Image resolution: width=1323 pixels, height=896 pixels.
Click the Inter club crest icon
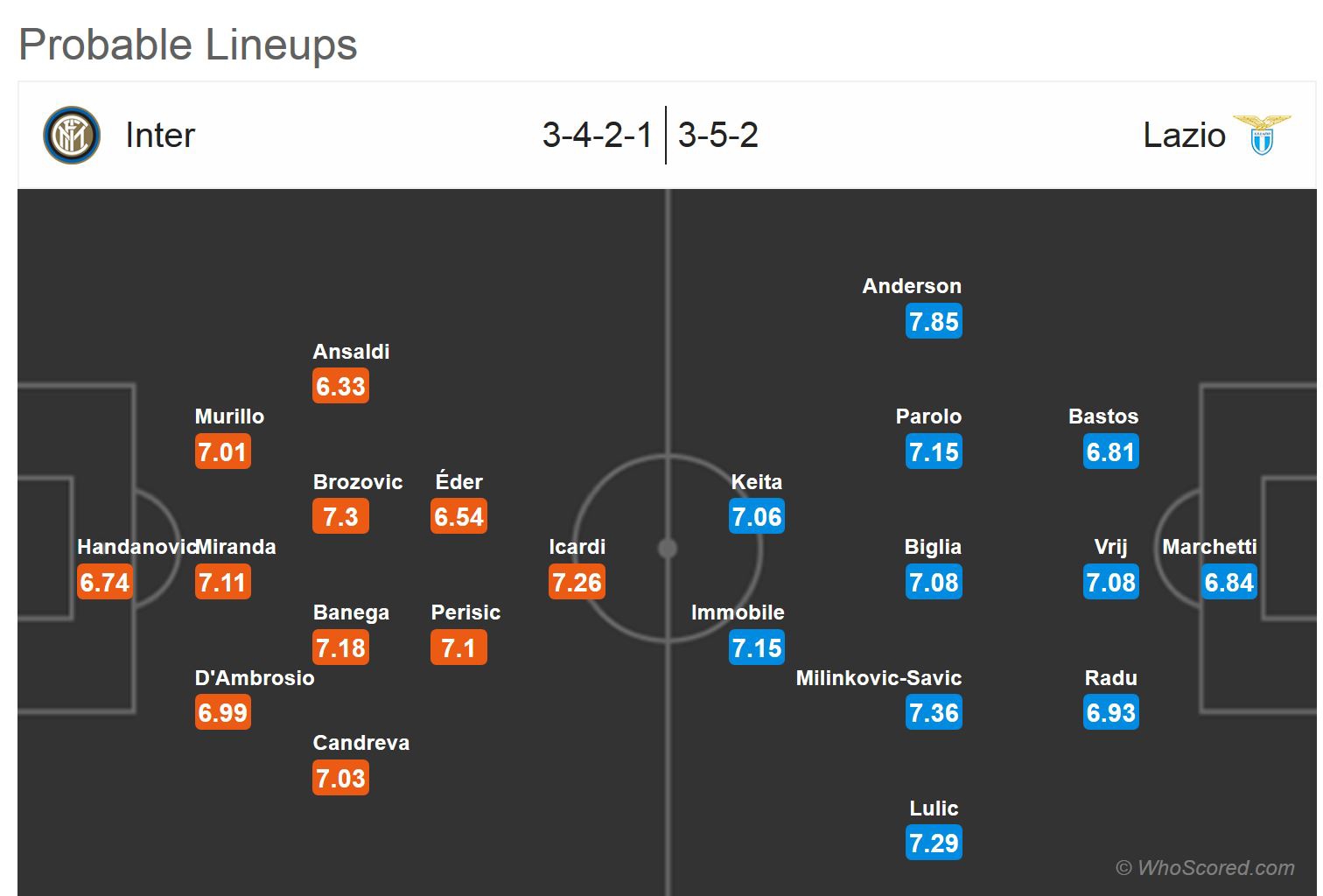click(x=72, y=136)
